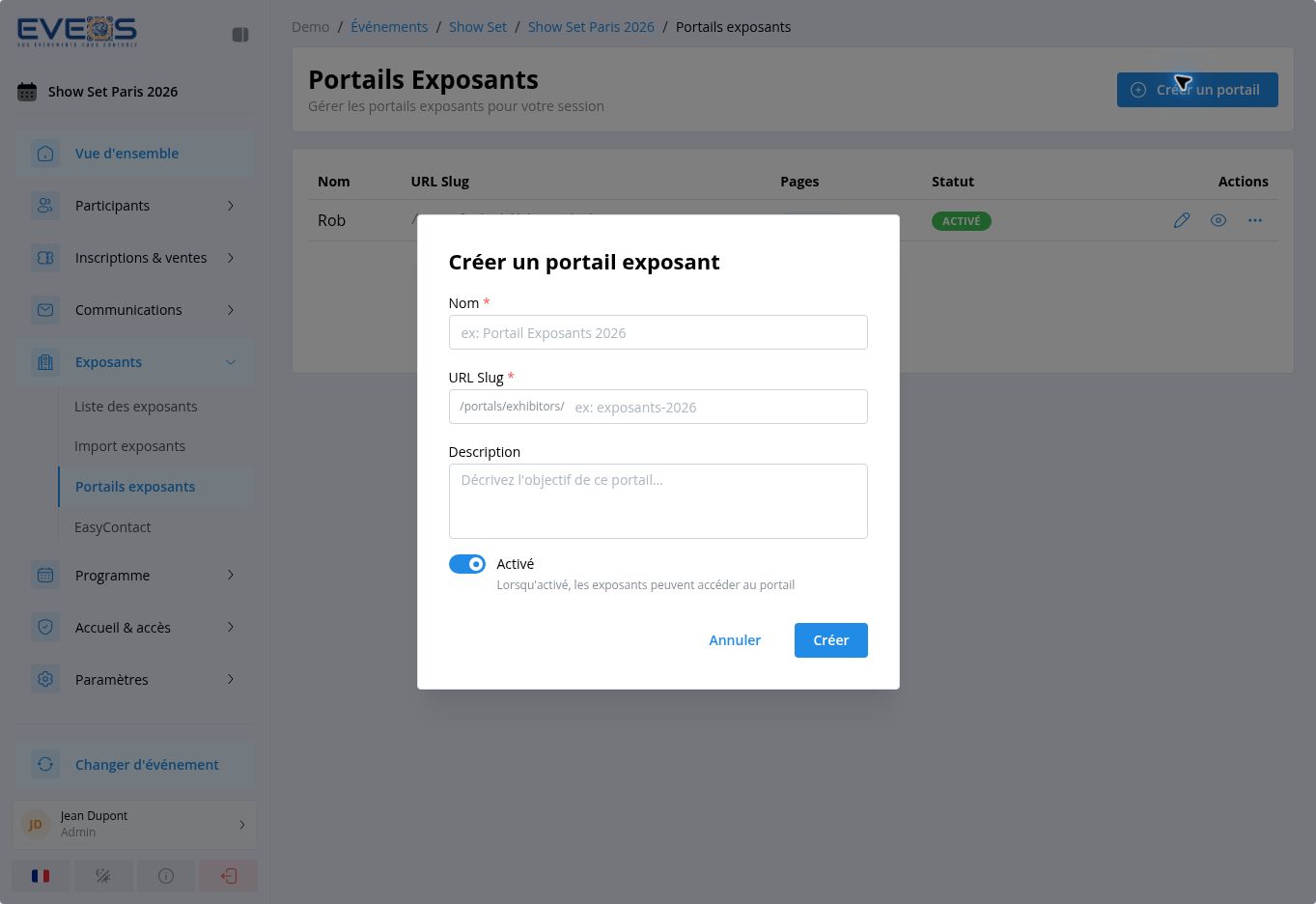1316x904 pixels.
Task: Preview the Rob portal with eye icon
Action: pyautogui.click(x=1218, y=220)
